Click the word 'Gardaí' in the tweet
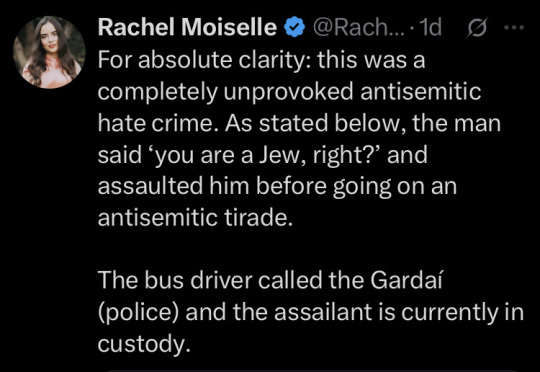Viewport: 540px width, 372px height. (406, 280)
